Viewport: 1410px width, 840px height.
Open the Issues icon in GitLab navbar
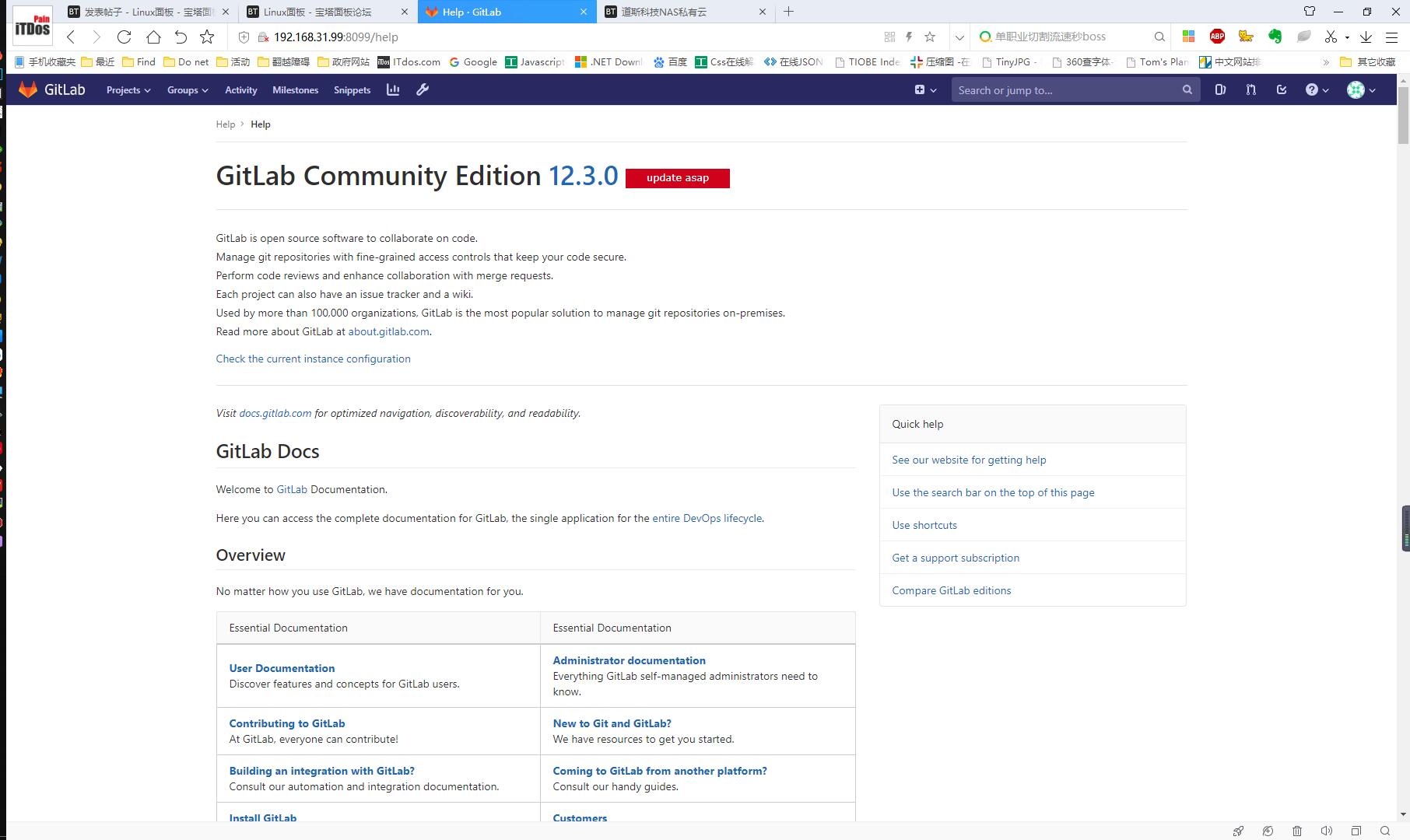click(x=1220, y=89)
